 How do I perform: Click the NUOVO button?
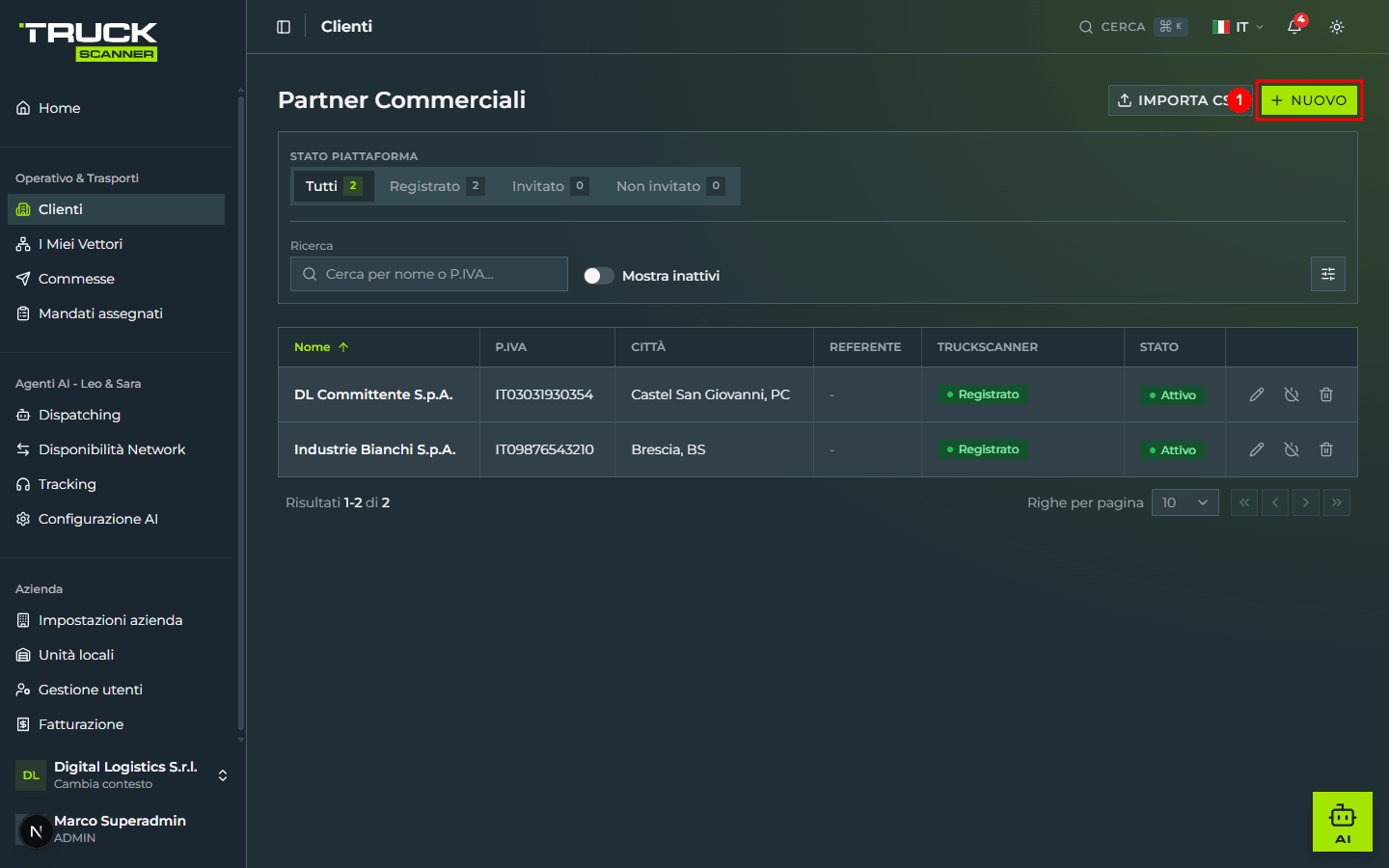tap(1309, 100)
